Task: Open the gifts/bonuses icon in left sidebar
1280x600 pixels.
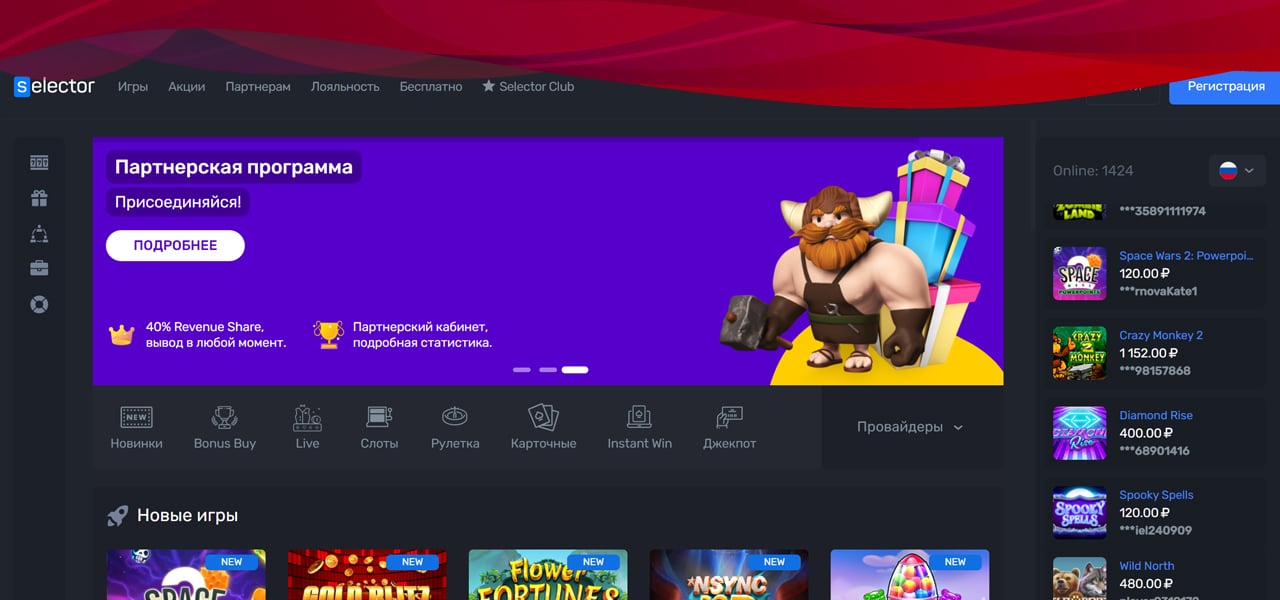Action: click(39, 197)
